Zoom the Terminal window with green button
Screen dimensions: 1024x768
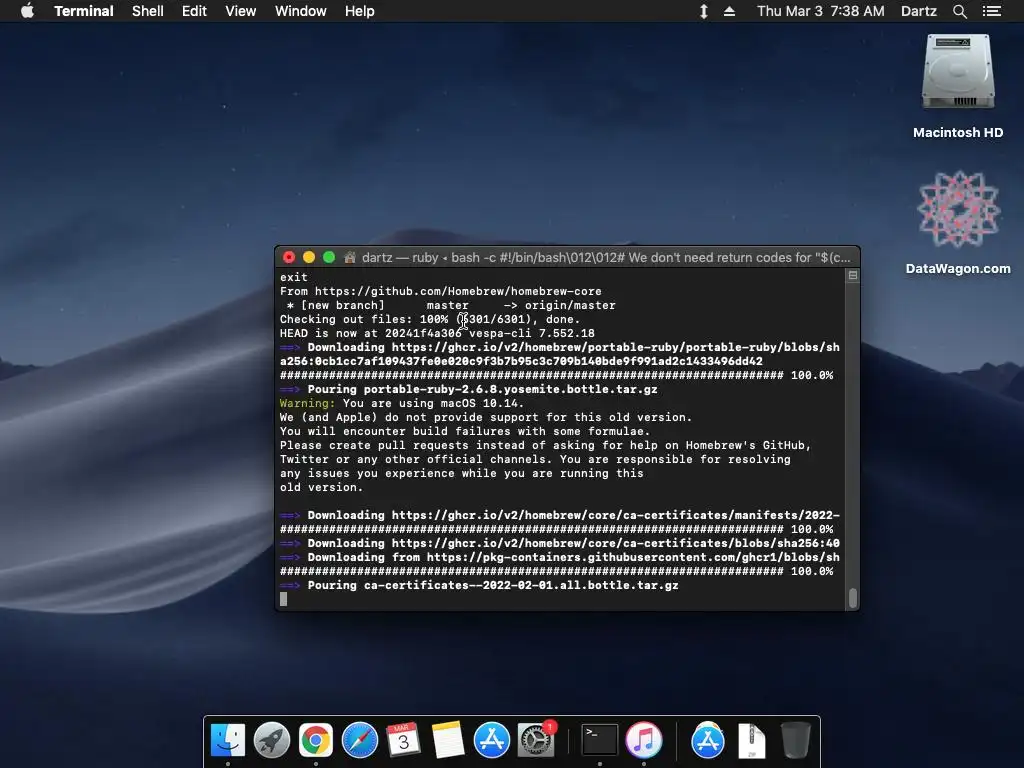click(329, 257)
